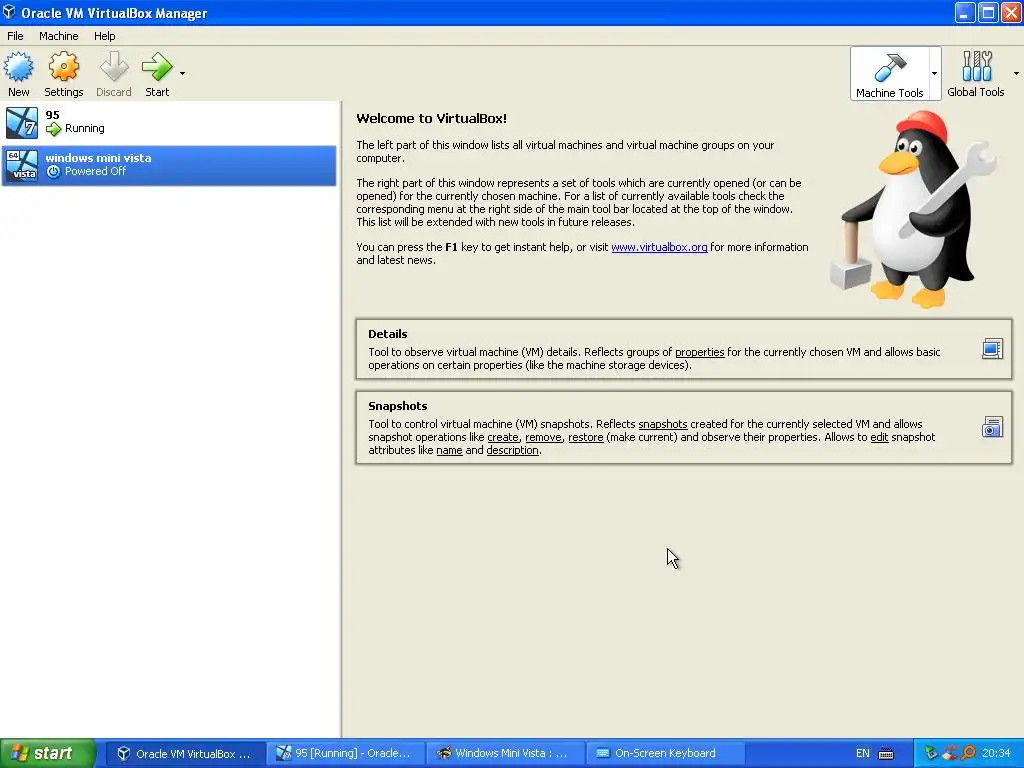Follow the properties link in Details

point(699,352)
